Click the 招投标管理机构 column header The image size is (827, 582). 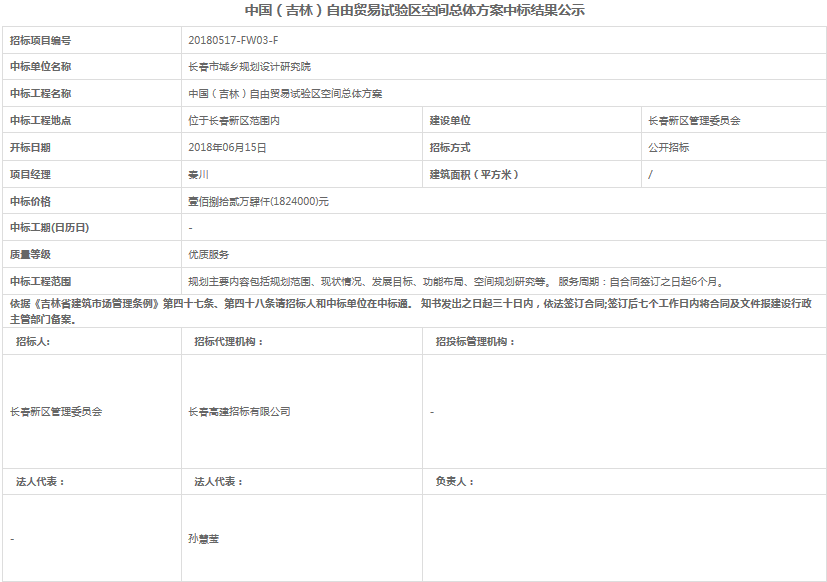pyautogui.click(x=475, y=341)
